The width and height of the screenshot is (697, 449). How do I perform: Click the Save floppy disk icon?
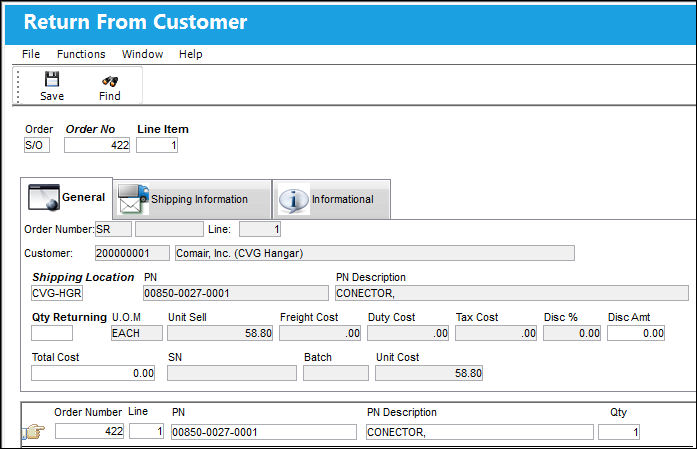[52, 79]
